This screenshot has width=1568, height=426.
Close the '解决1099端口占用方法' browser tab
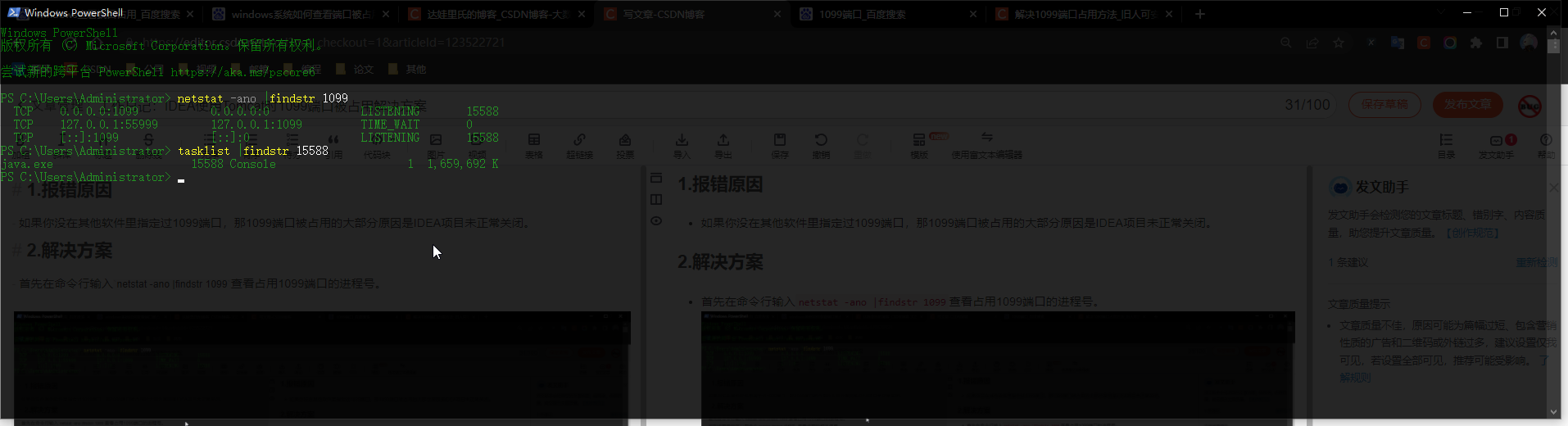point(1169,14)
